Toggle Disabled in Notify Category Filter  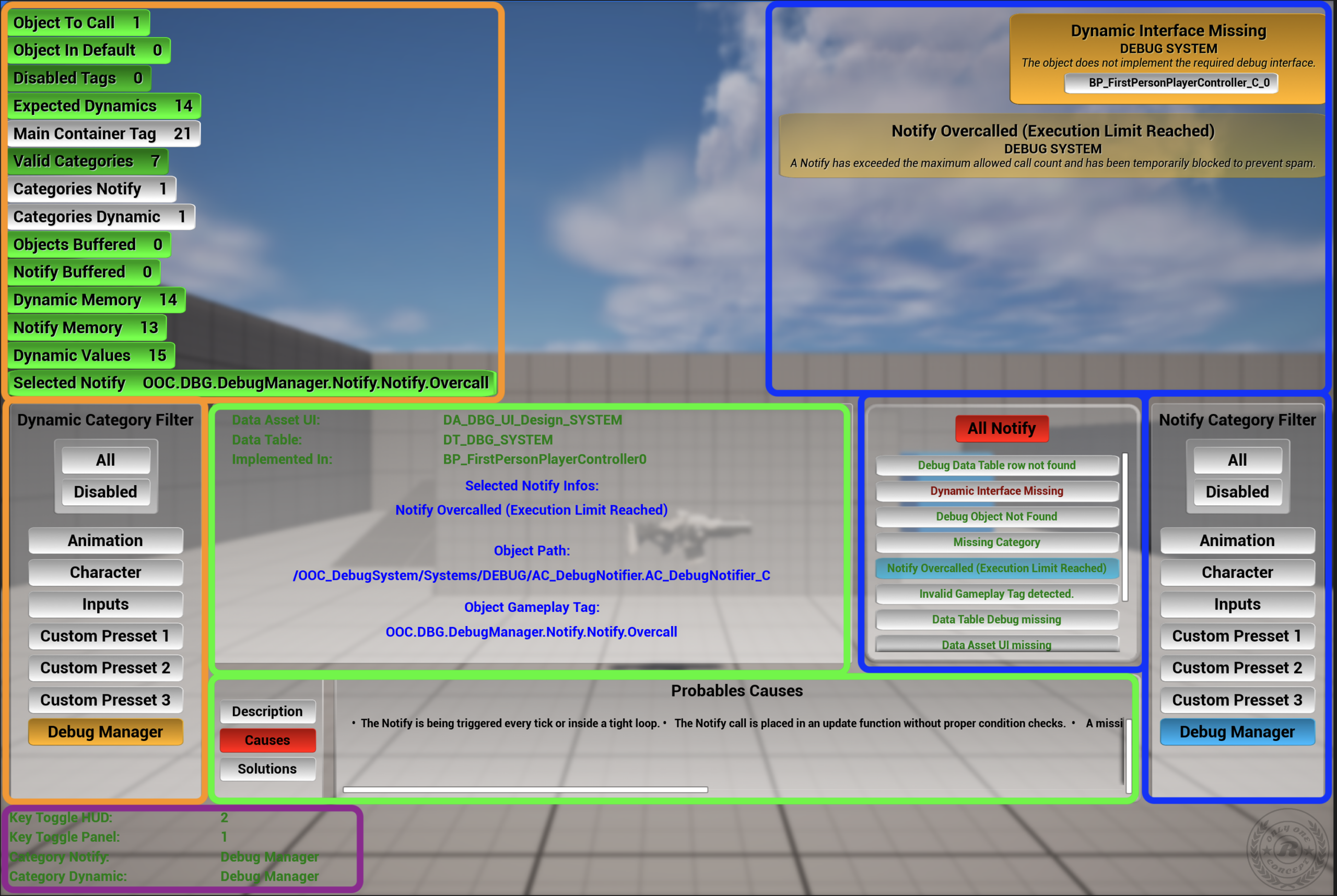pos(1237,492)
